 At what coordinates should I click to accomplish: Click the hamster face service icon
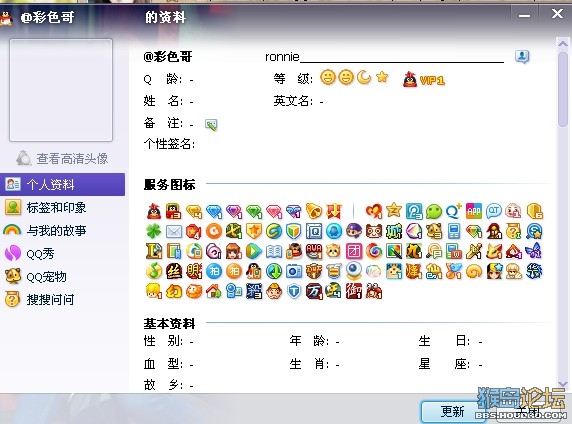click(x=333, y=251)
